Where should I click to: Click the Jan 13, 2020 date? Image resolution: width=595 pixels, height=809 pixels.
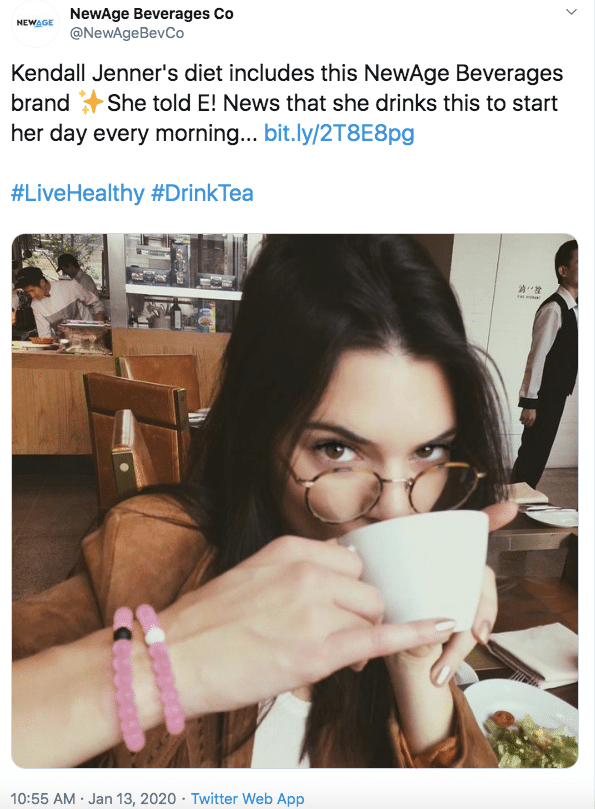click(x=132, y=799)
